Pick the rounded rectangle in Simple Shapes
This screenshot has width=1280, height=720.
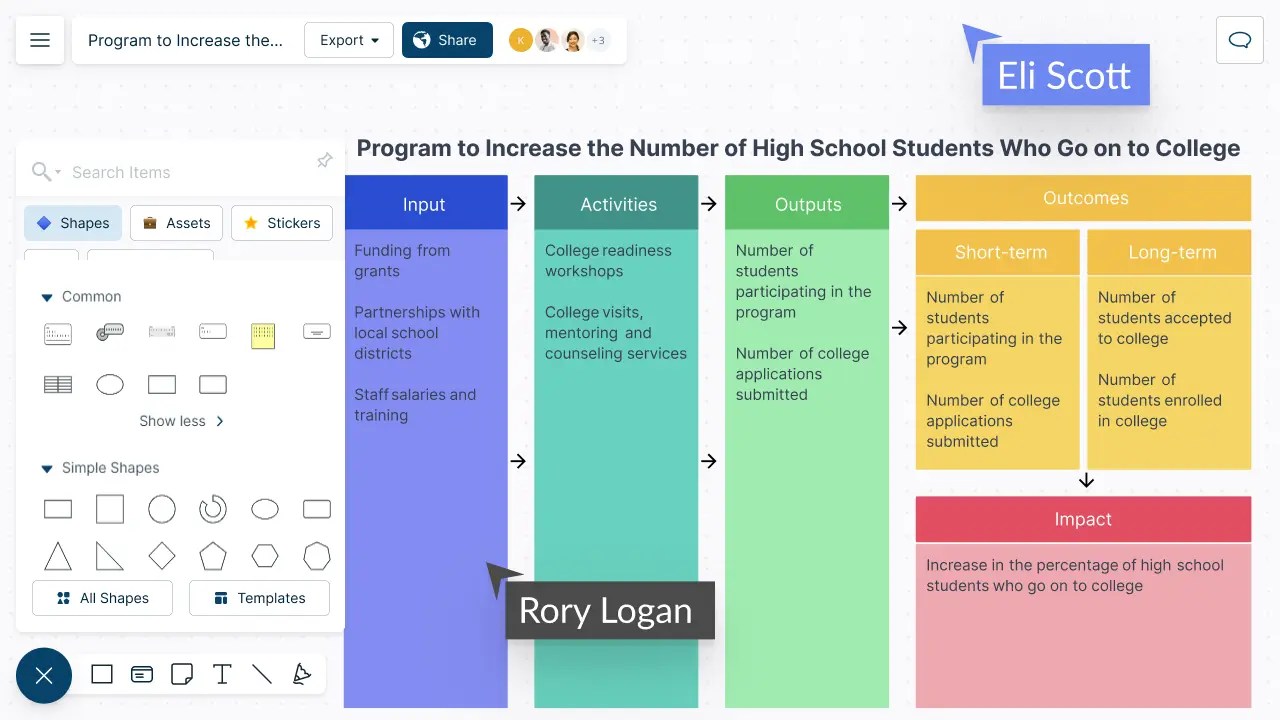[x=317, y=509]
